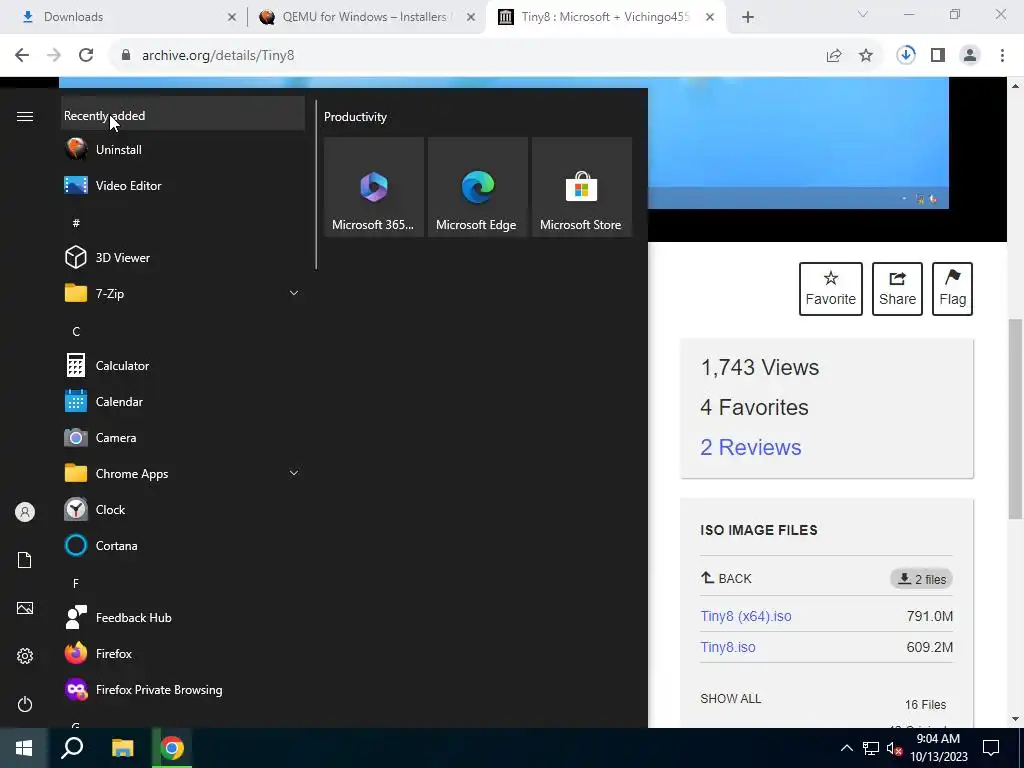The width and height of the screenshot is (1024, 768).
Task: Open taskbar Search magnifier
Action: 72,748
